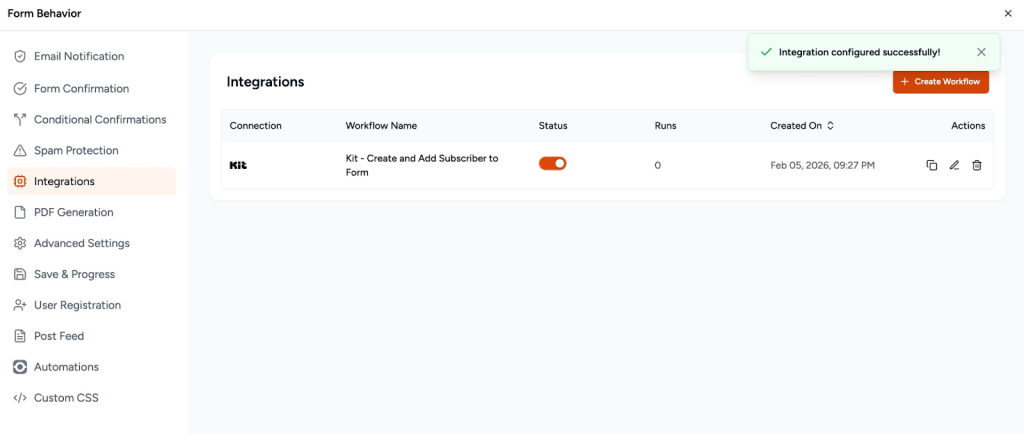
Task: Sort by the Created On column arrows
Action: (x=830, y=126)
